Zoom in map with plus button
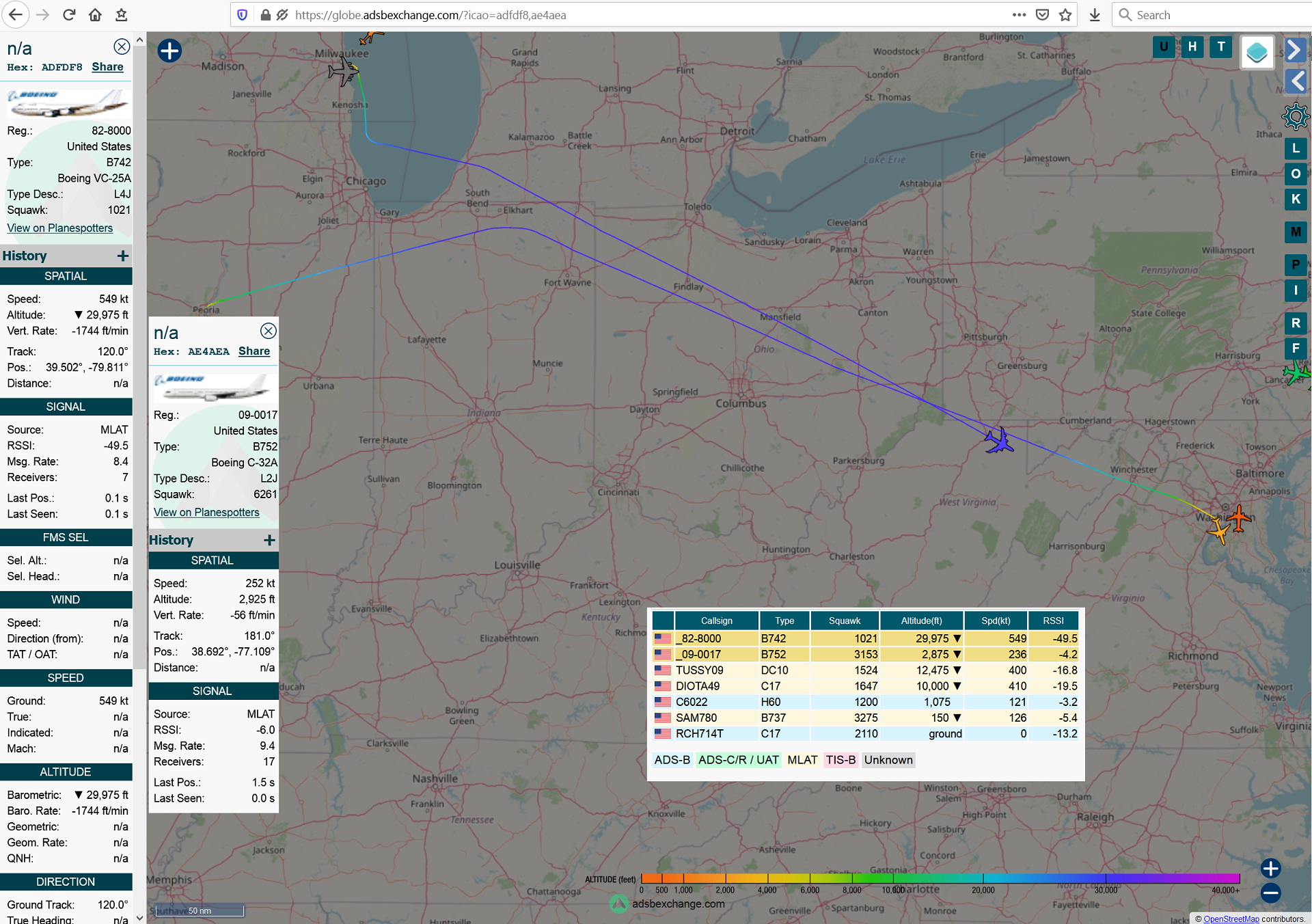 coord(1270,868)
